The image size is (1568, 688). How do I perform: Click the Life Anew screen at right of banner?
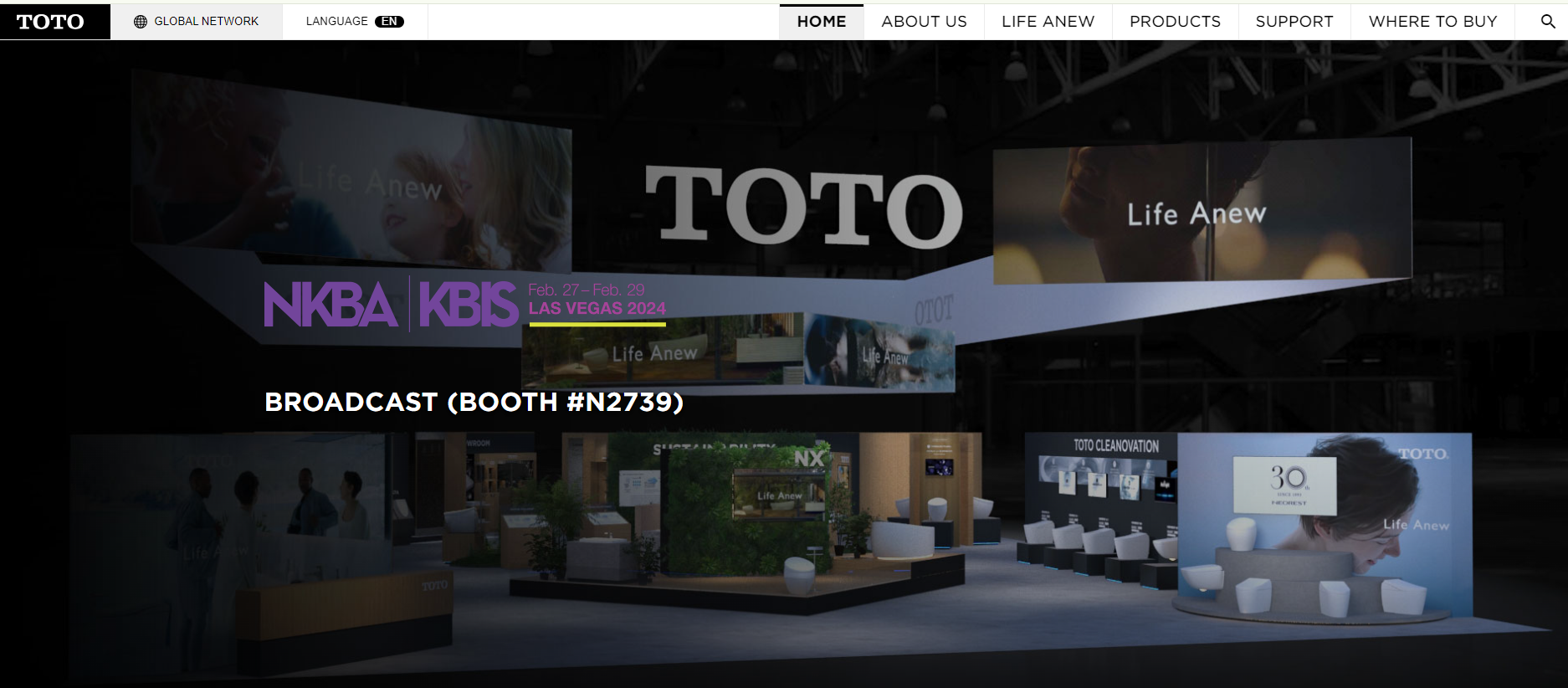1201,213
